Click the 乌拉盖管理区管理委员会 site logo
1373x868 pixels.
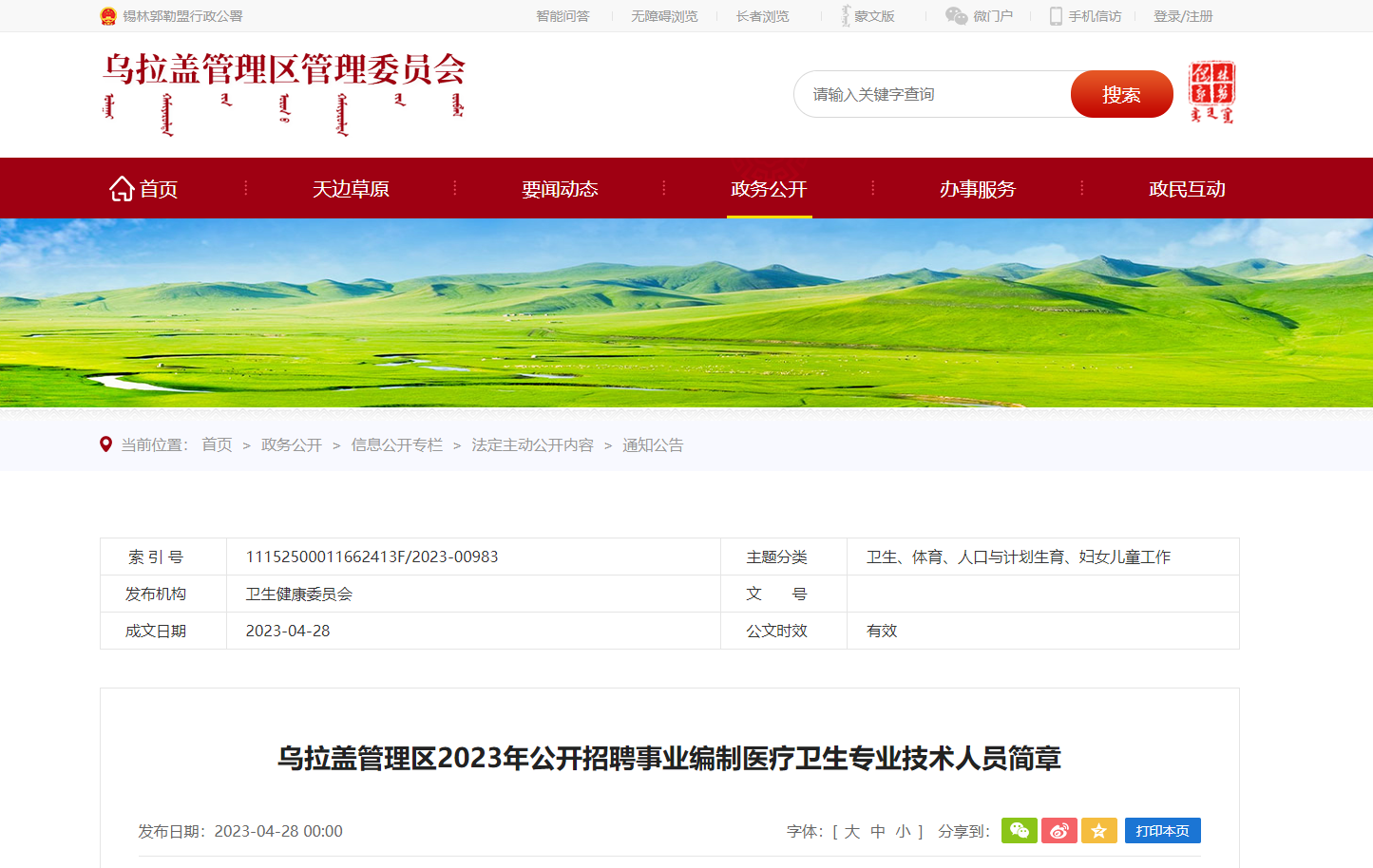point(284,93)
